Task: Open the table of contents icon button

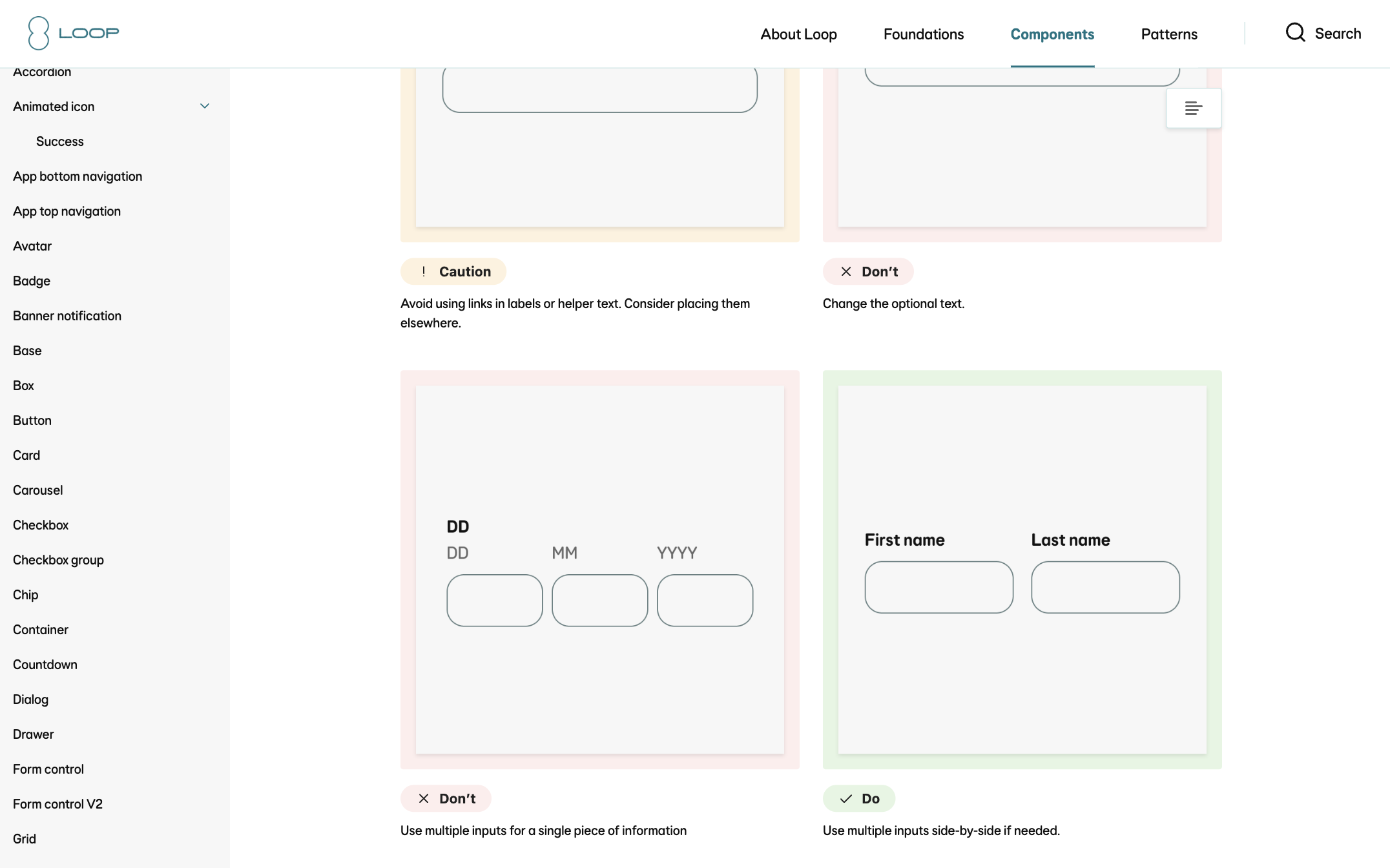Action: [x=1193, y=108]
